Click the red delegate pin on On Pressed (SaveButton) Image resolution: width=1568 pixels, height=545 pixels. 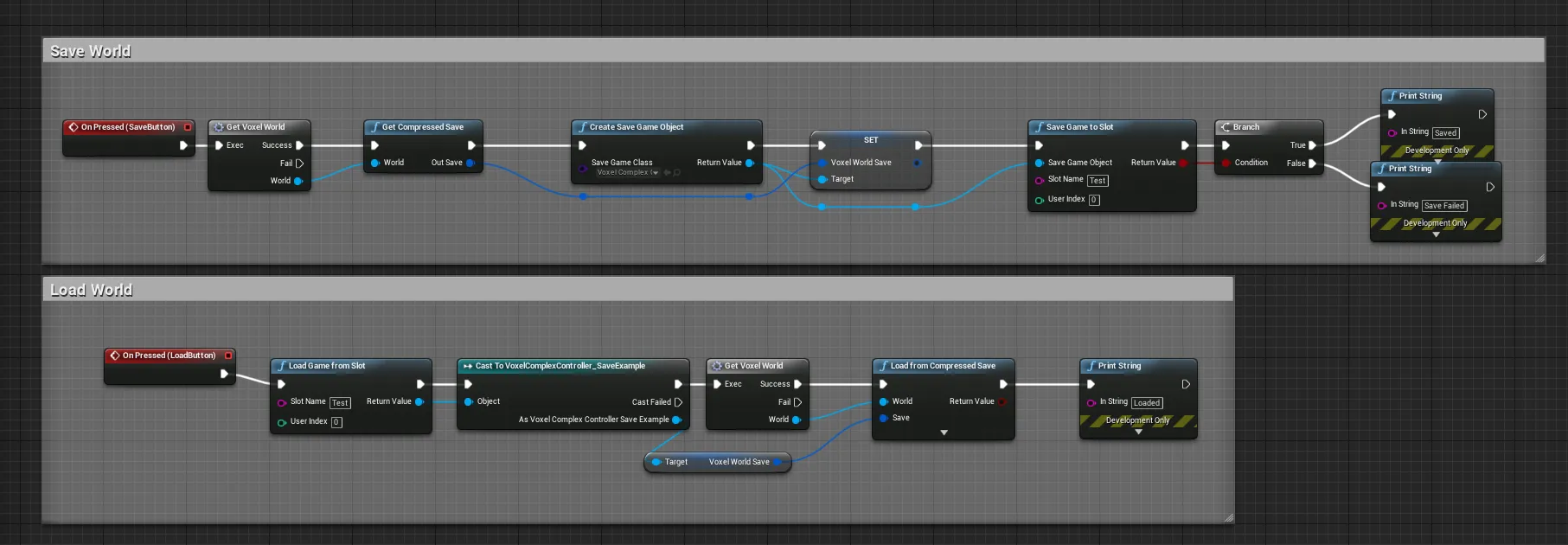[x=188, y=127]
